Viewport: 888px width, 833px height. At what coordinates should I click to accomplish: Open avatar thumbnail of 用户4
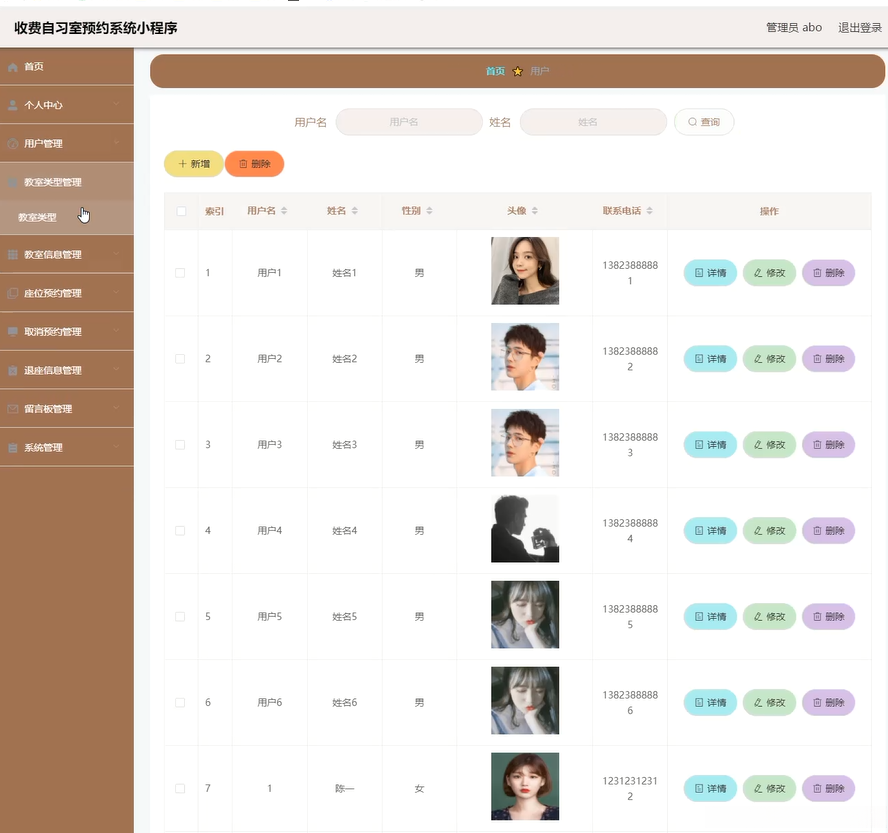525,529
